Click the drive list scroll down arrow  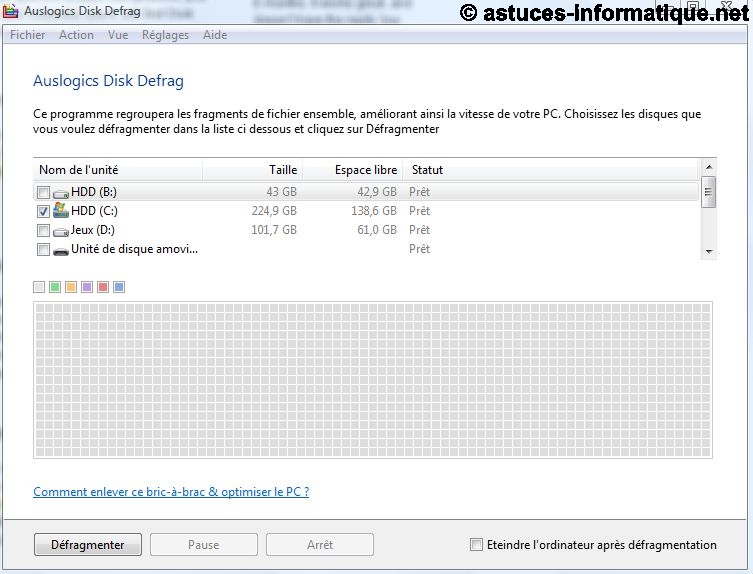tap(709, 252)
